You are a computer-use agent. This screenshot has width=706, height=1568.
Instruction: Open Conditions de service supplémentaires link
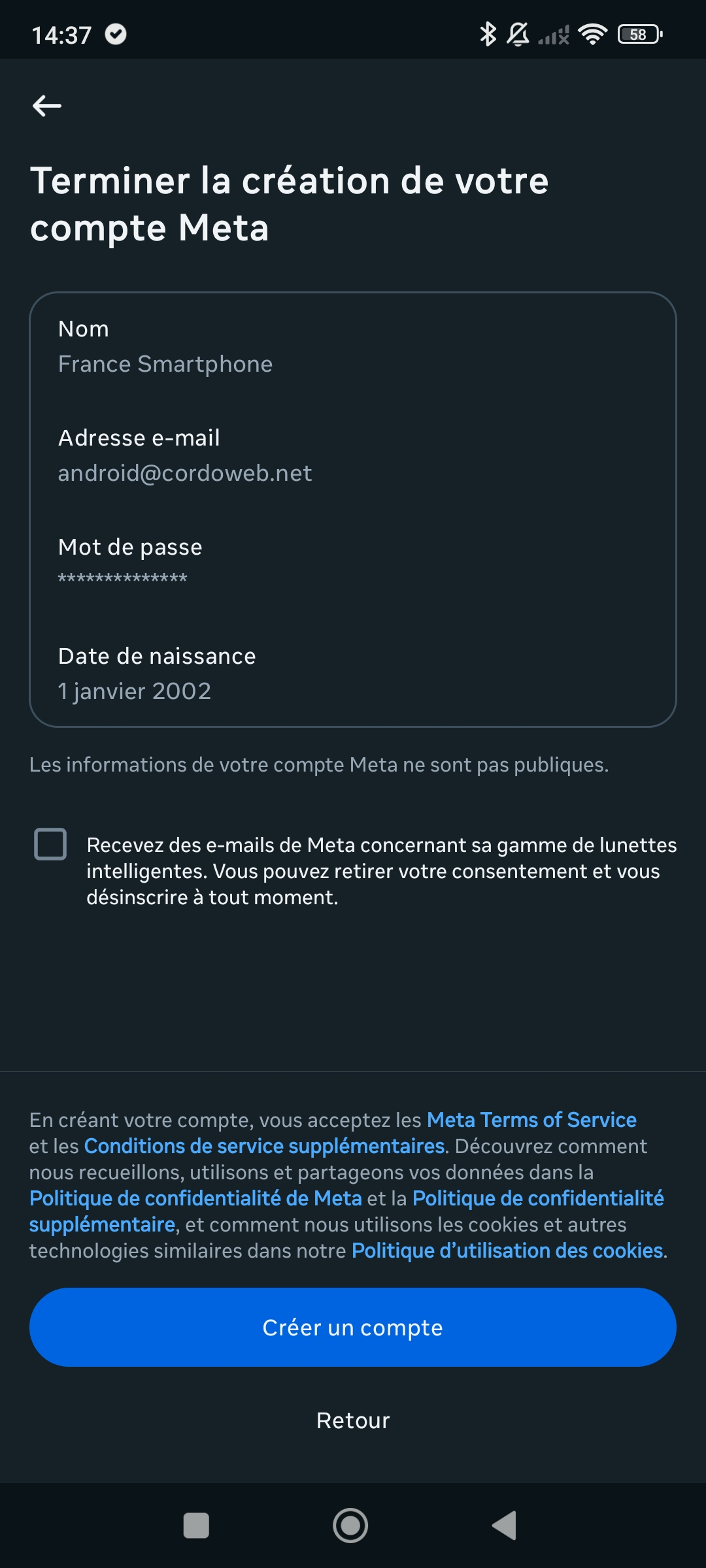[x=265, y=1146]
